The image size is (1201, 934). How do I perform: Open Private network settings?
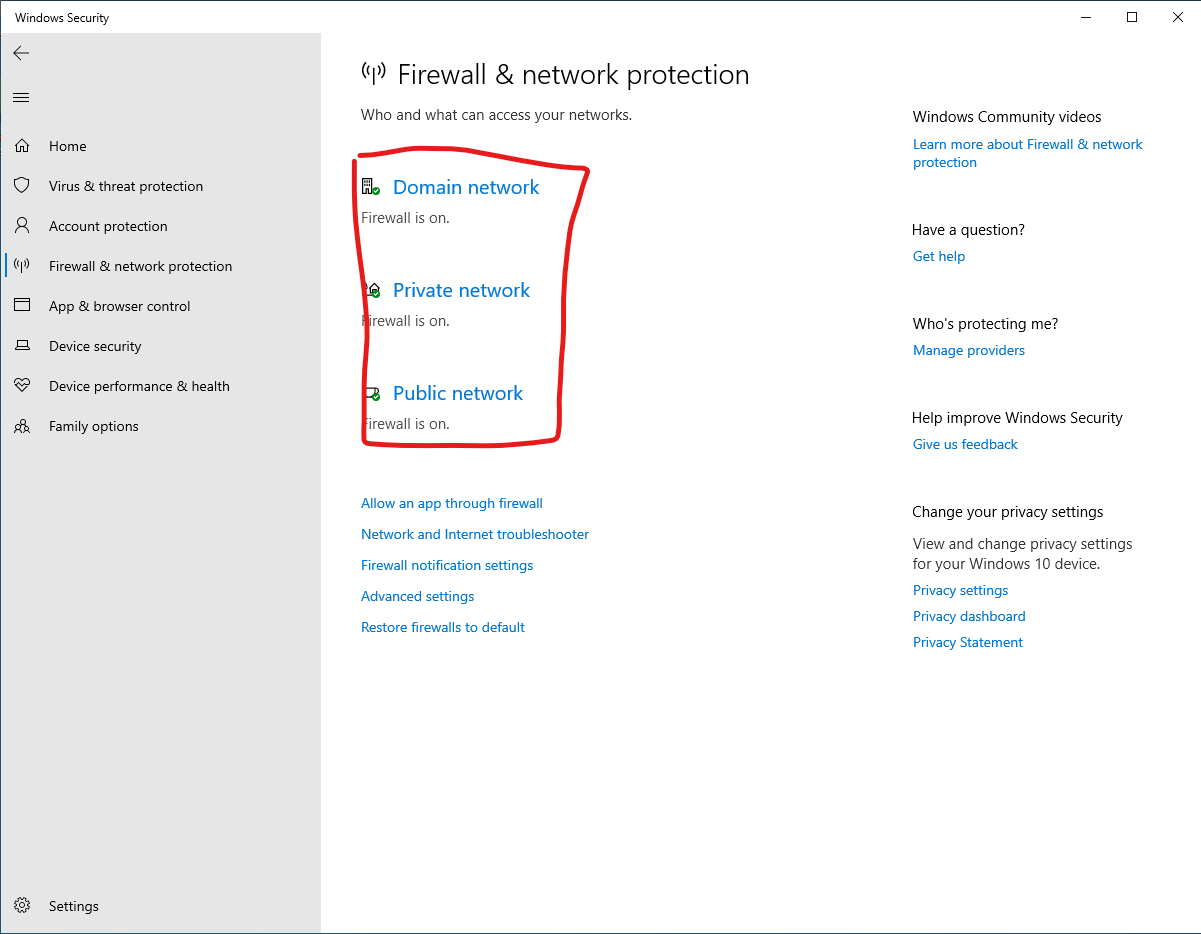[461, 290]
